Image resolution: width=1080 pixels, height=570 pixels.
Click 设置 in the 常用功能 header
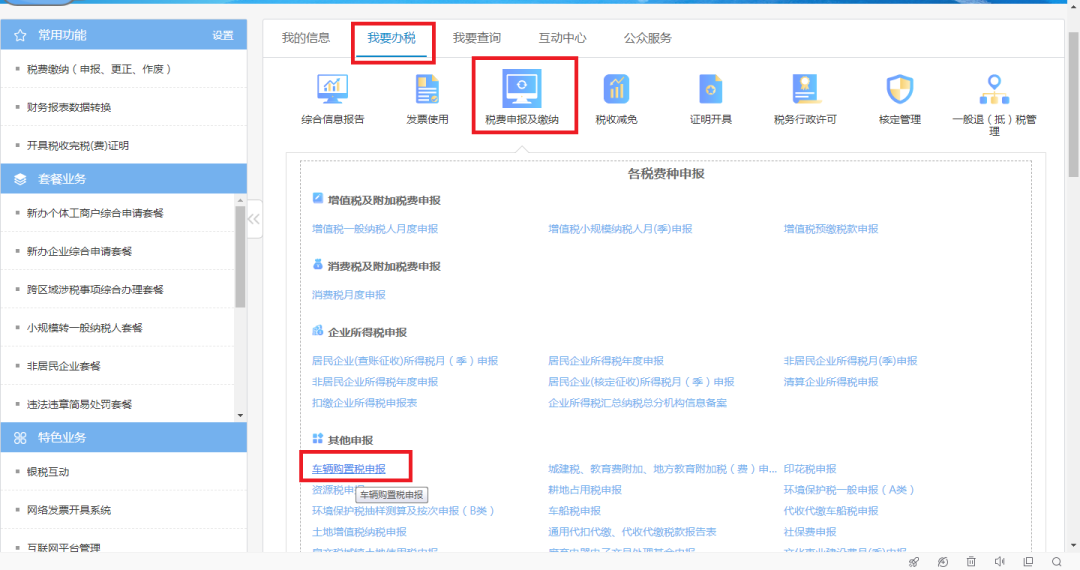tap(222, 36)
